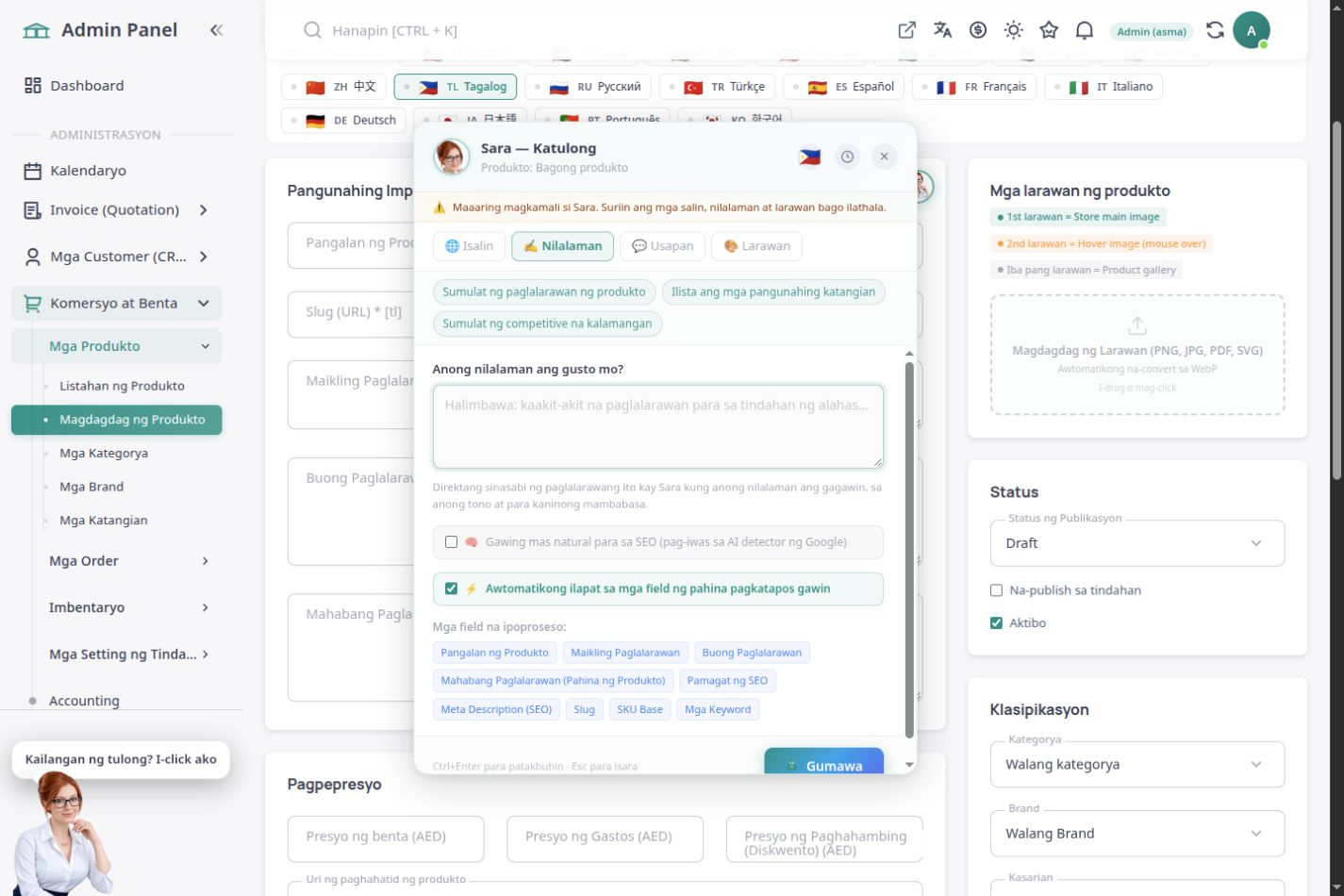This screenshot has height=896, width=1344.
Task: Expand Mga Order submenu
Action: point(128,561)
